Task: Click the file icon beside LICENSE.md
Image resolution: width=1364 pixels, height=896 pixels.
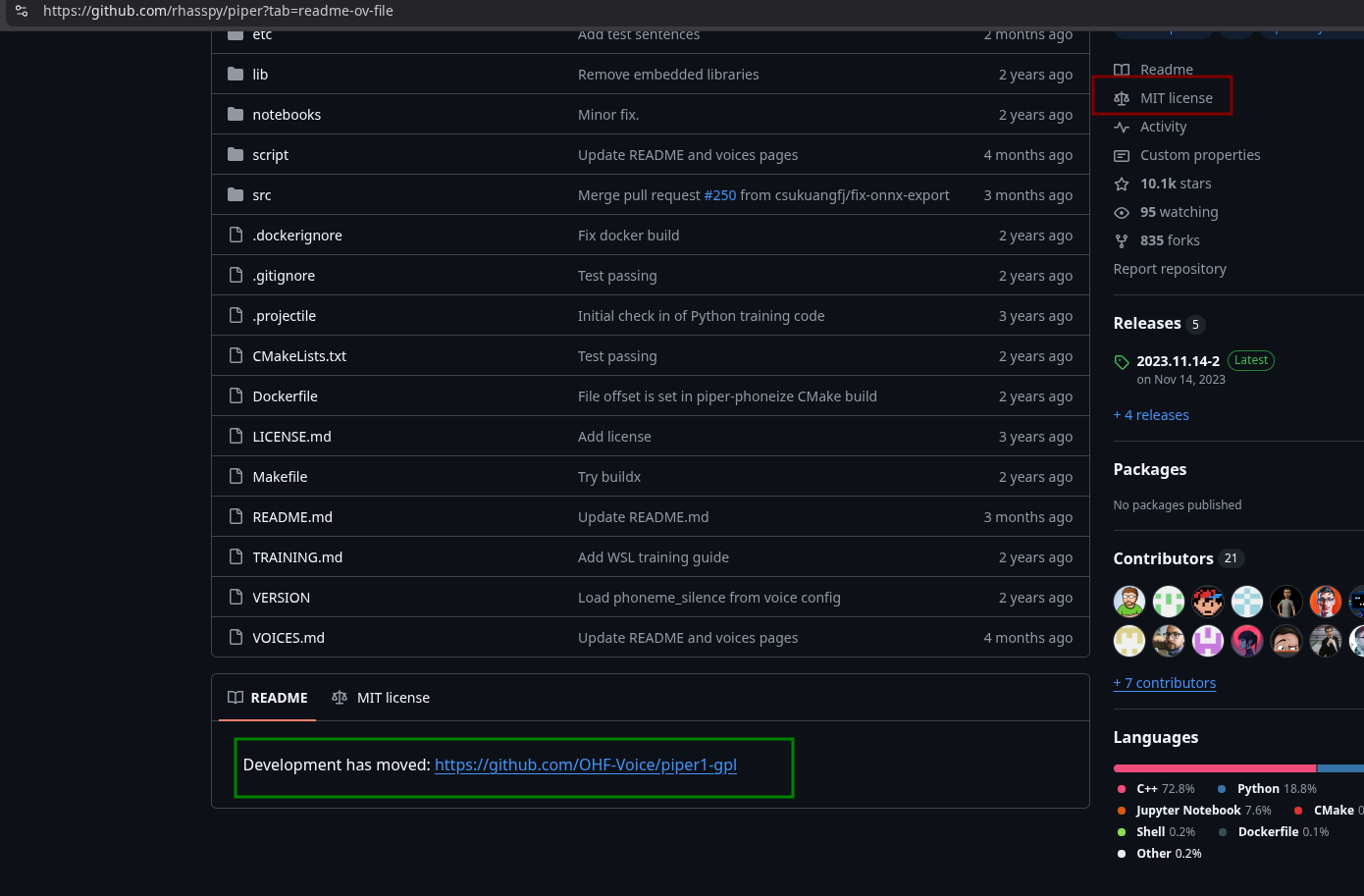Action: (x=236, y=437)
